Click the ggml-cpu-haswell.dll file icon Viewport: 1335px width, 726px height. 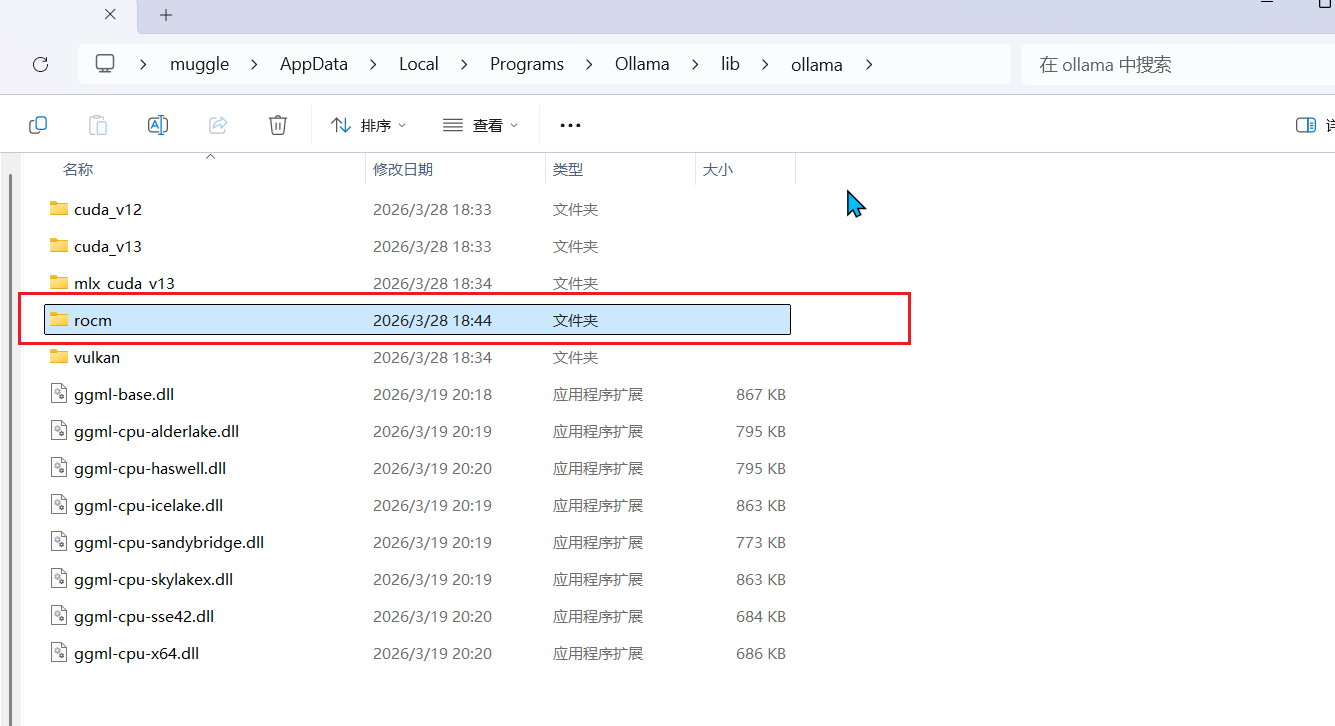point(59,468)
